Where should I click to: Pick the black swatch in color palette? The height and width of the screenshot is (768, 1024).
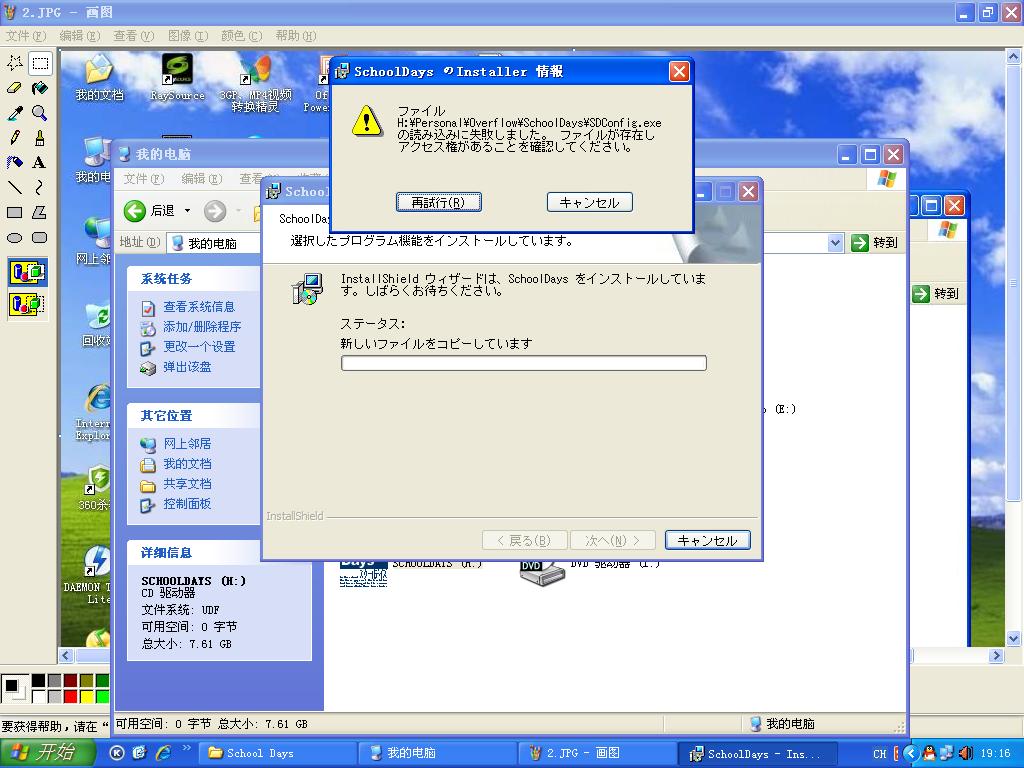tap(39, 680)
